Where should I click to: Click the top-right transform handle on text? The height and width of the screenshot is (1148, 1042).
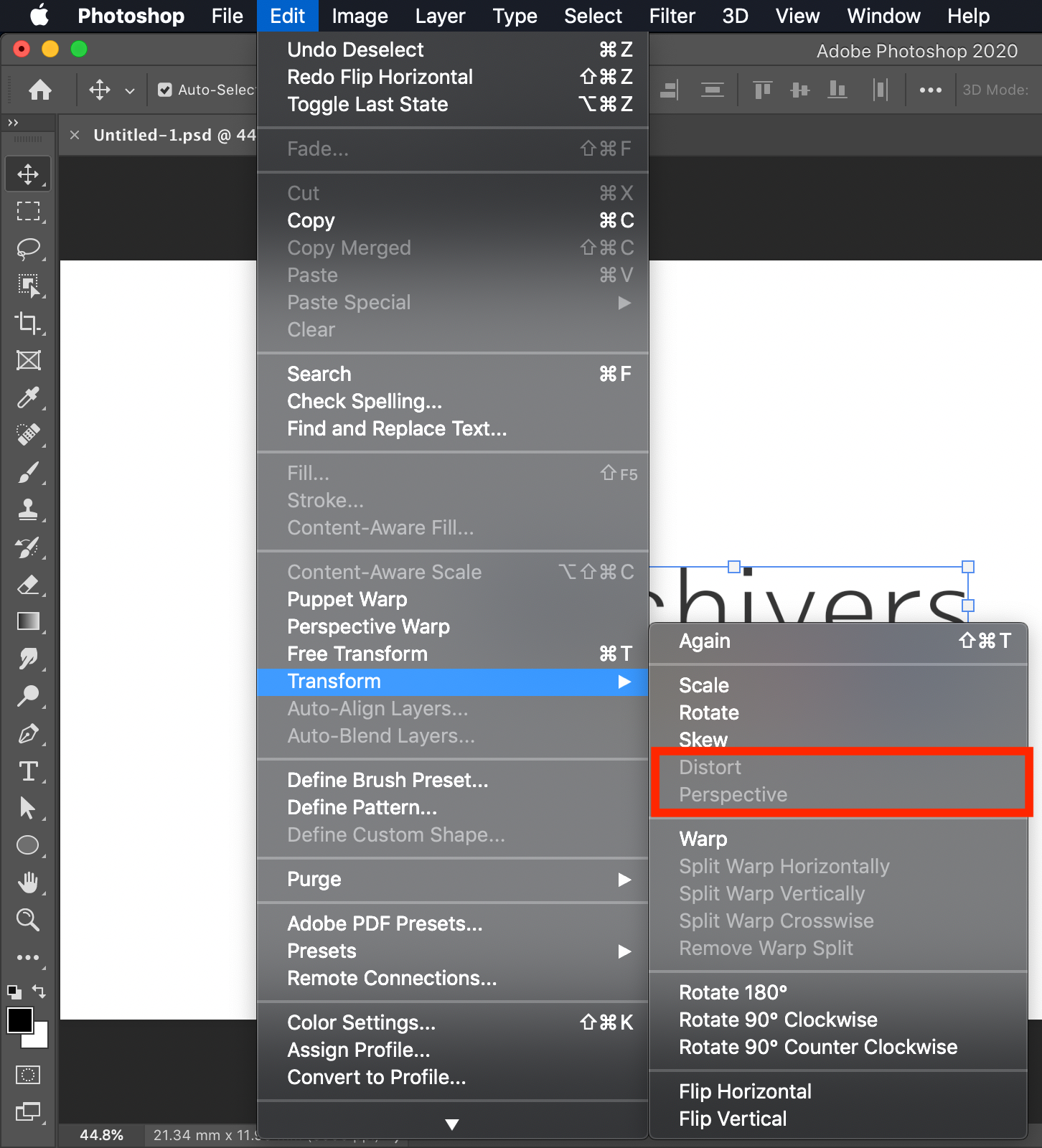[968, 567]
